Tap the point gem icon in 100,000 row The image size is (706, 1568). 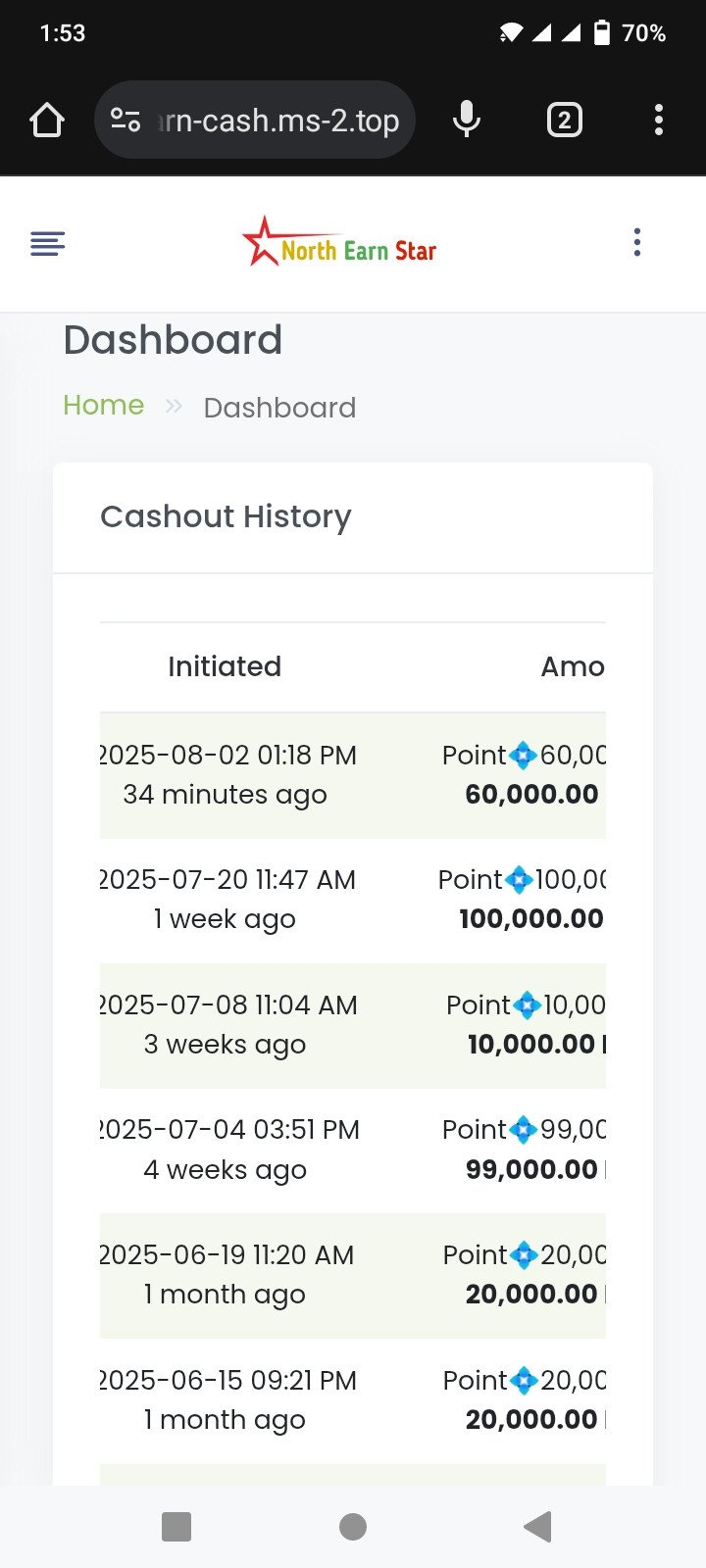519,880
